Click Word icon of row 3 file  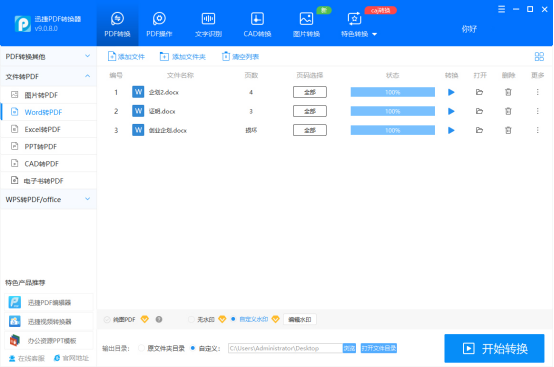(x=138, y=130)
